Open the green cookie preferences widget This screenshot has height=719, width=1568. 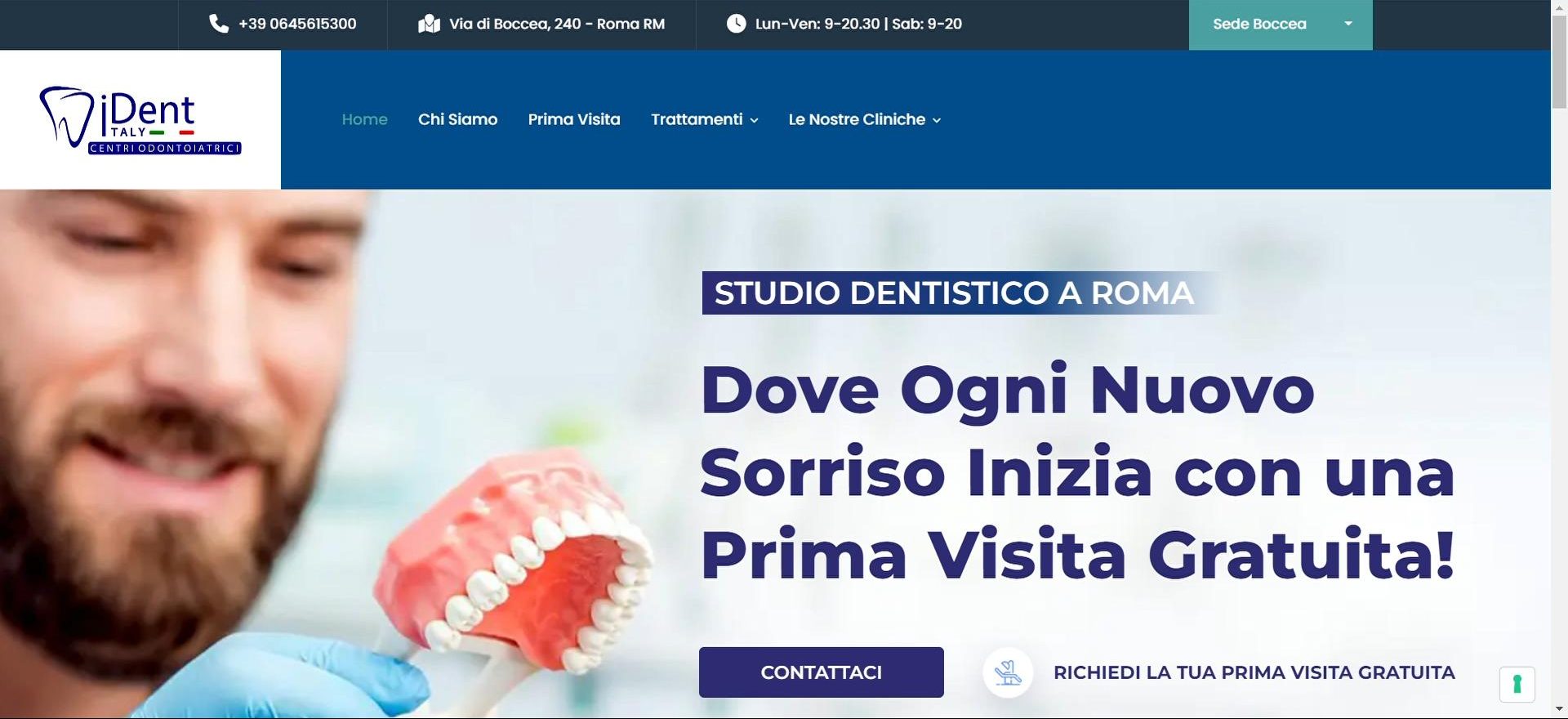(x=1517, y=684)
